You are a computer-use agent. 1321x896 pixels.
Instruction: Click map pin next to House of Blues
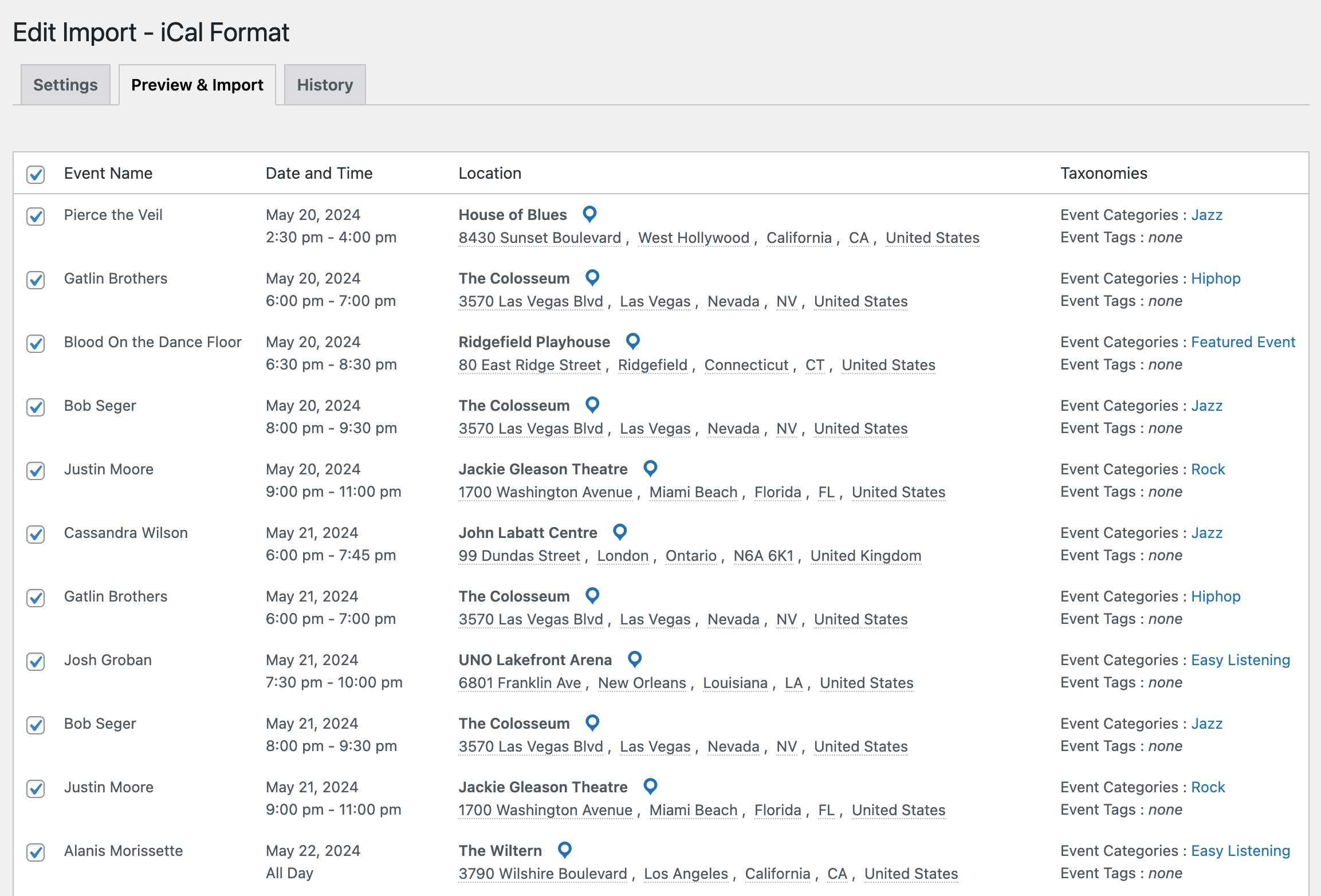(589, 214)
